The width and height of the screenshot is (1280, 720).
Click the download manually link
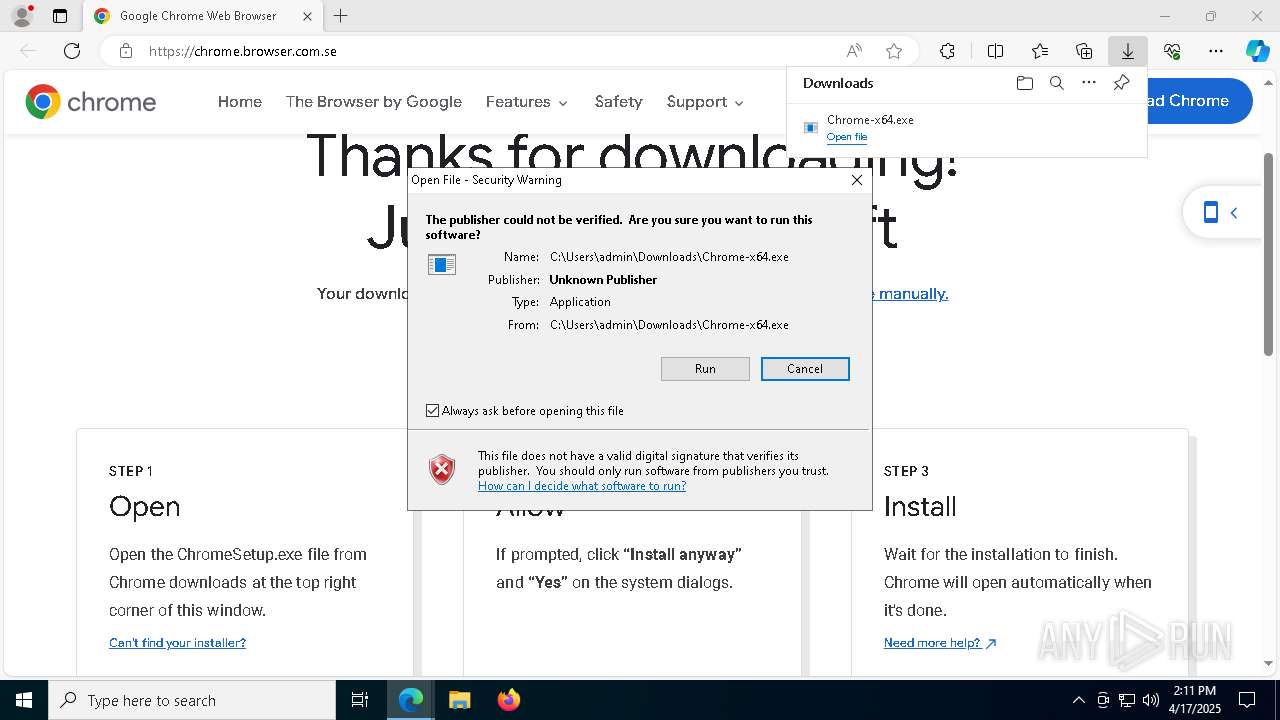(x=911, y=293)
